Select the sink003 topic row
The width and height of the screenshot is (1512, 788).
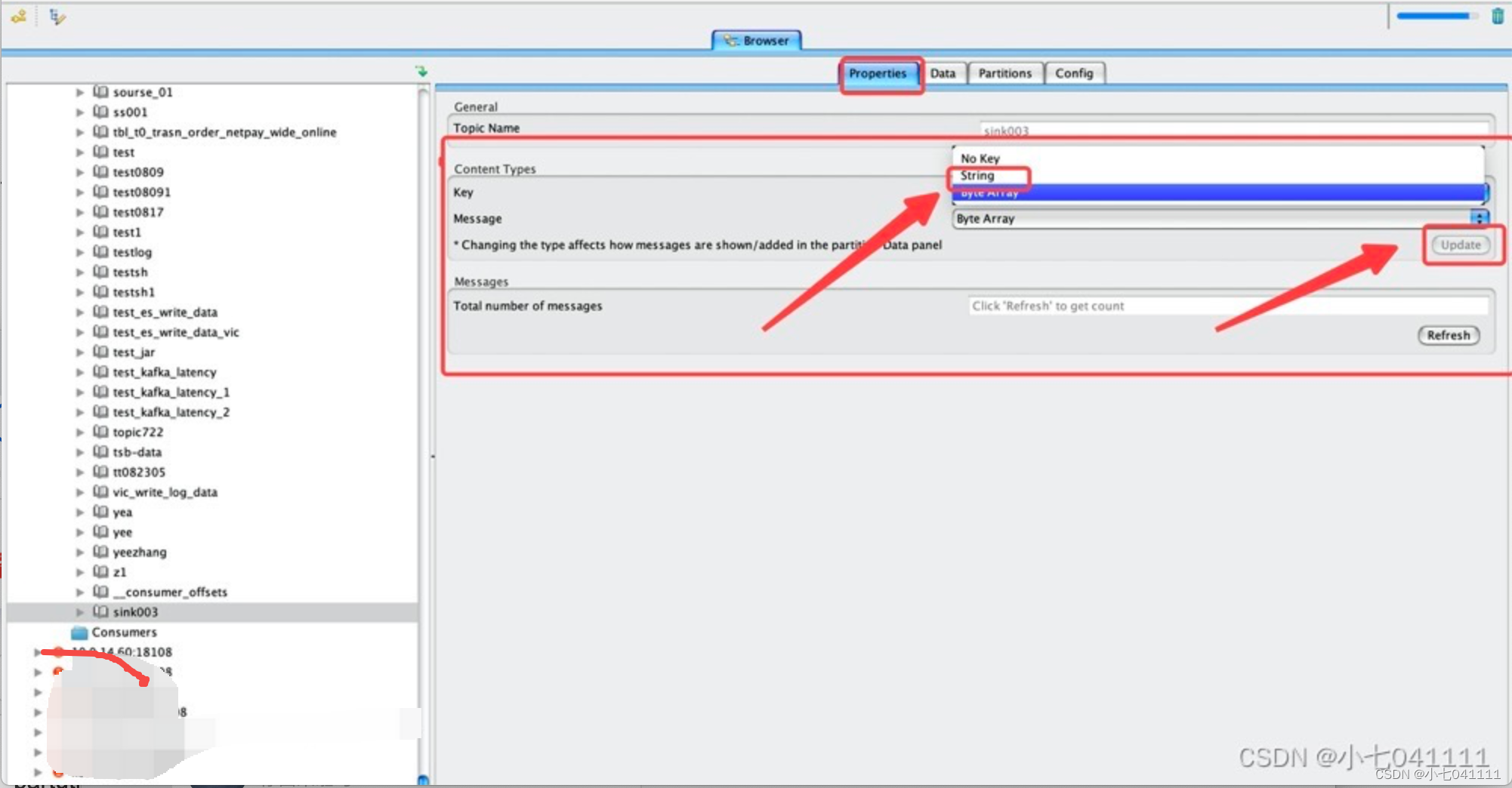click(212, 612)
